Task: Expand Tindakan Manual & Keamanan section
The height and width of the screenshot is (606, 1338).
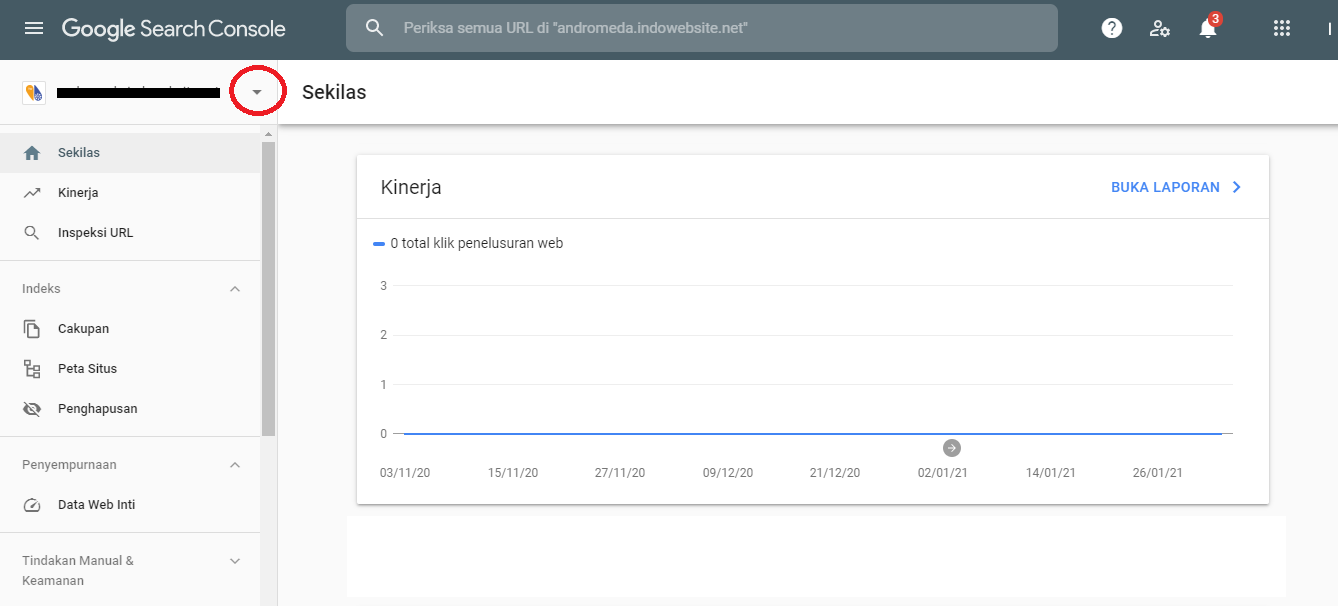Action: pyautogui.click(x=234, y=560)
